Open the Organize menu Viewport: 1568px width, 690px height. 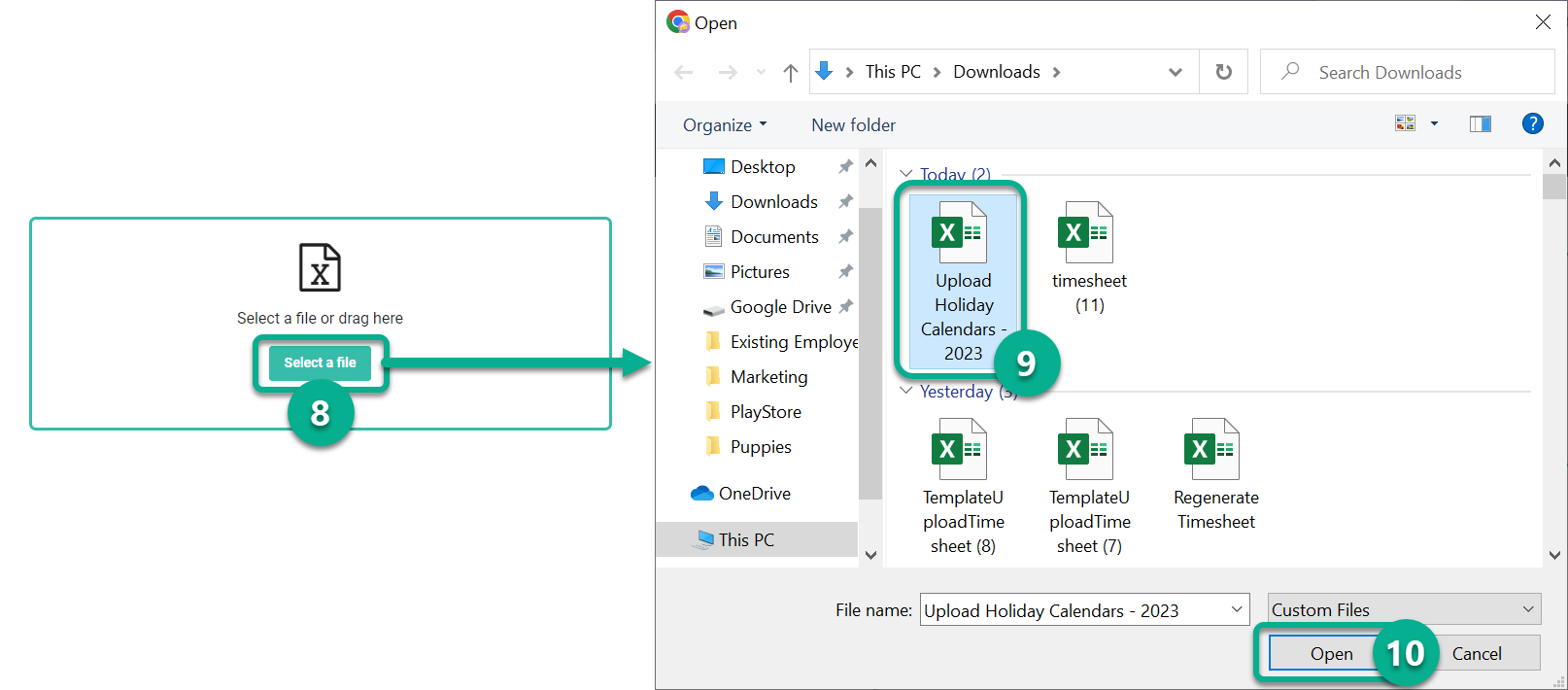(724, 124)
